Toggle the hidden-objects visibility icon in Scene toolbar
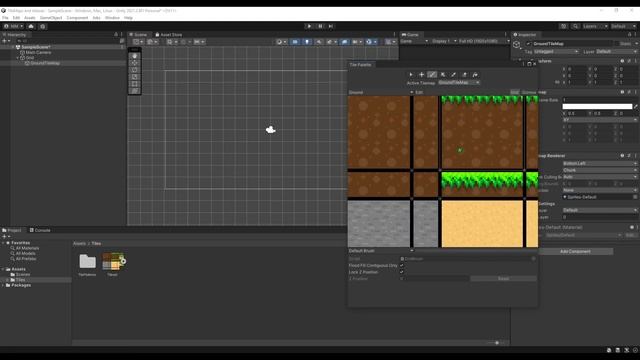640x360 pixels. (344, 42)
